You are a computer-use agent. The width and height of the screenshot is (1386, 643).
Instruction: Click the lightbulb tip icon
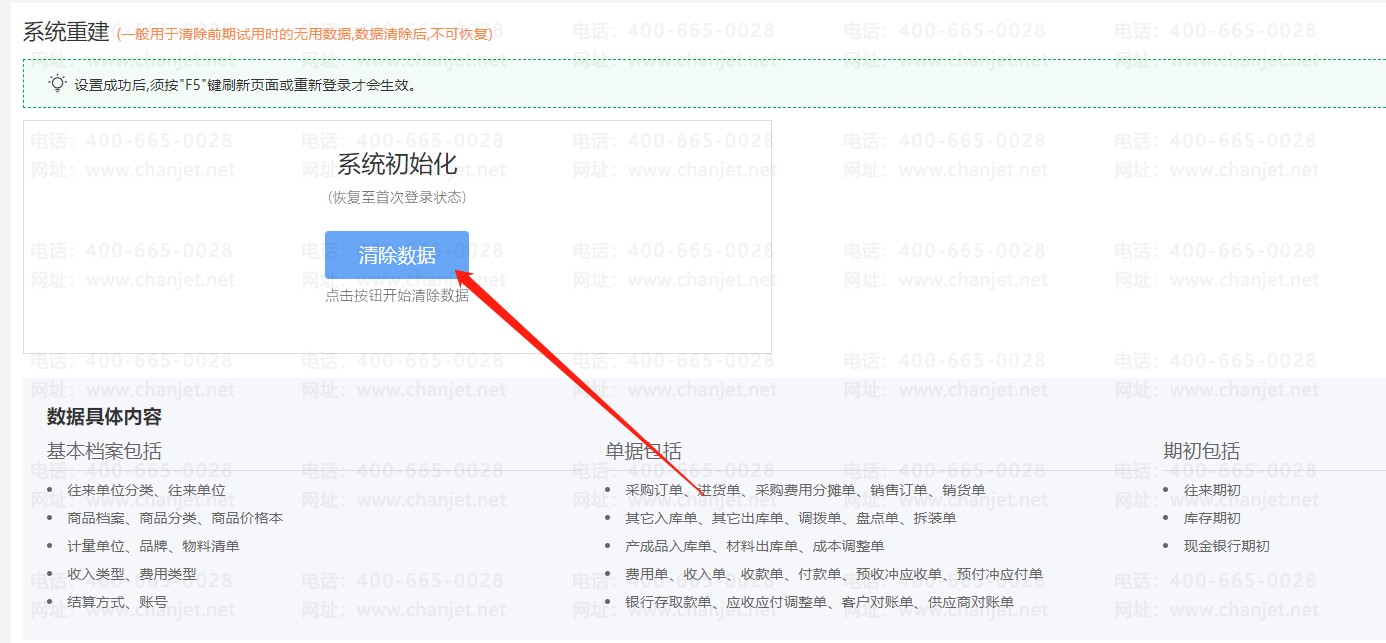tap(58, 84)
